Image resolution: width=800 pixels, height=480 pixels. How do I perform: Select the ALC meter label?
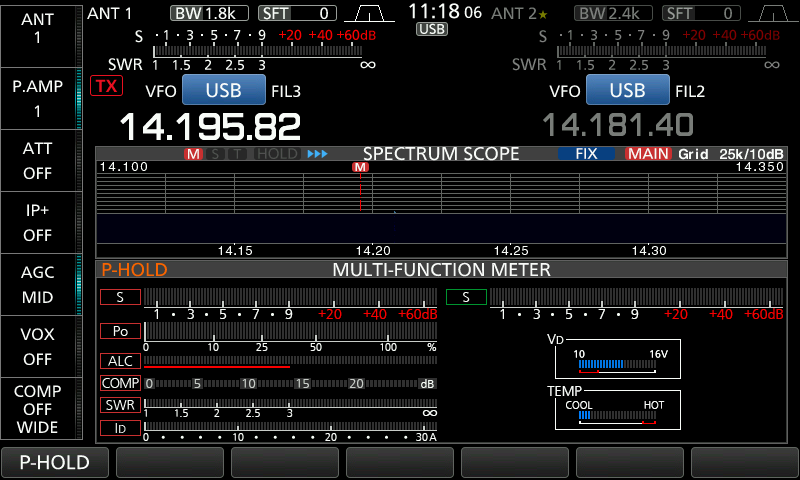pyautogui.click(x=120, y=361)
